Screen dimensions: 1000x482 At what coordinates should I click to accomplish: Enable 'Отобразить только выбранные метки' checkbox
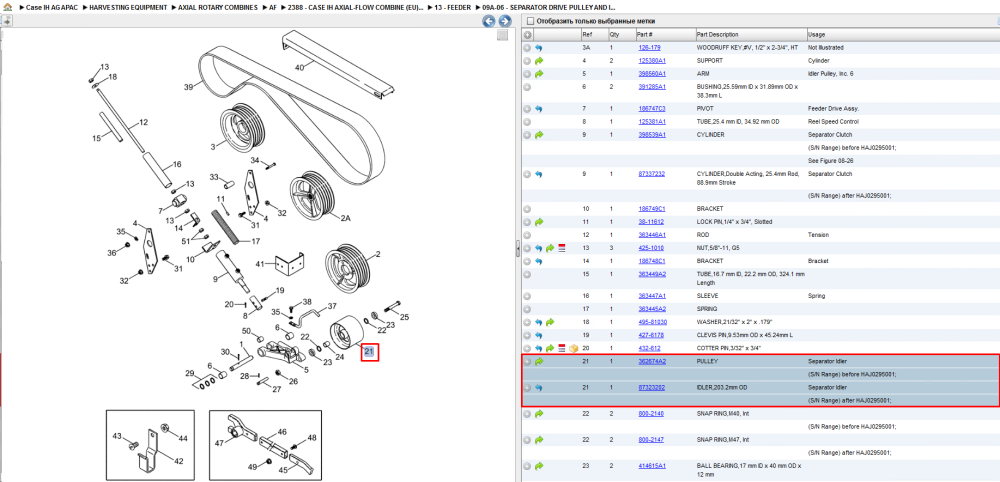529,21
